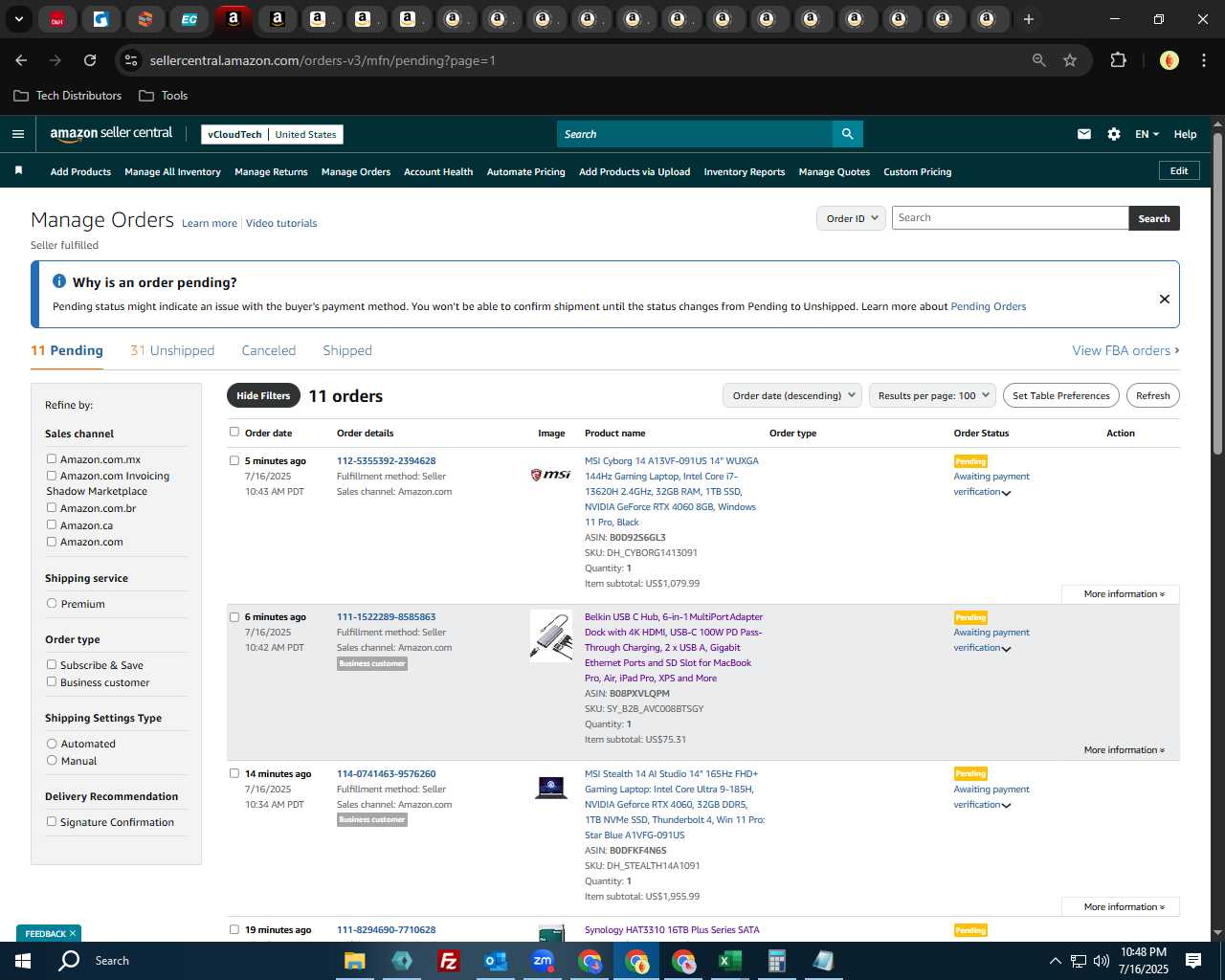Screen dimensions: 1225x980
Task: Open the messages envelope icon
Action: (x=1084, y=134)
